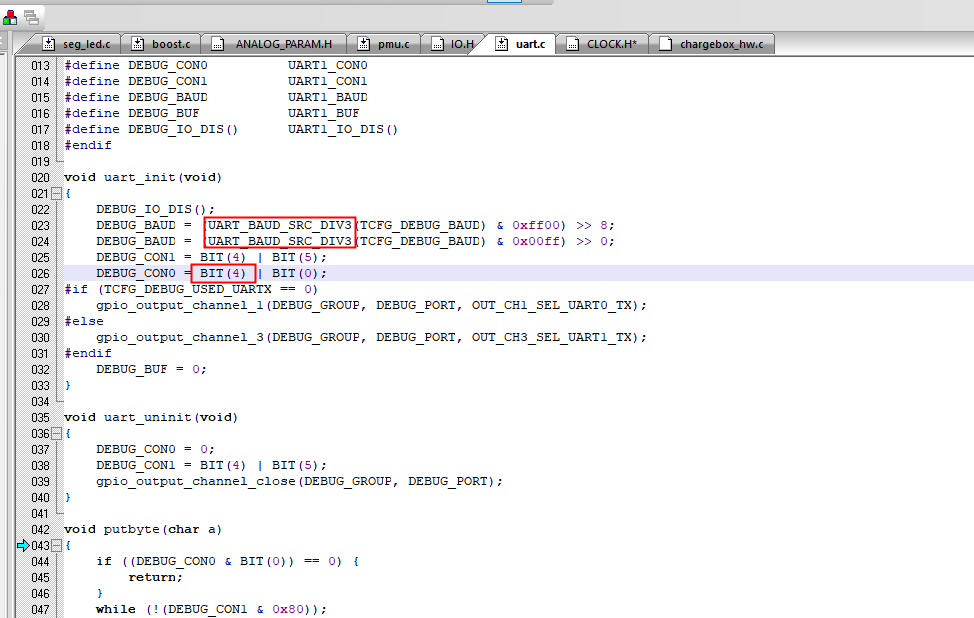Image resolution: width=974 pixels, height=618 pixels.
Task: Click 'OUT_CH3_SEL_UART1_TX' on line 030
Action: click(x=552, y=337)
